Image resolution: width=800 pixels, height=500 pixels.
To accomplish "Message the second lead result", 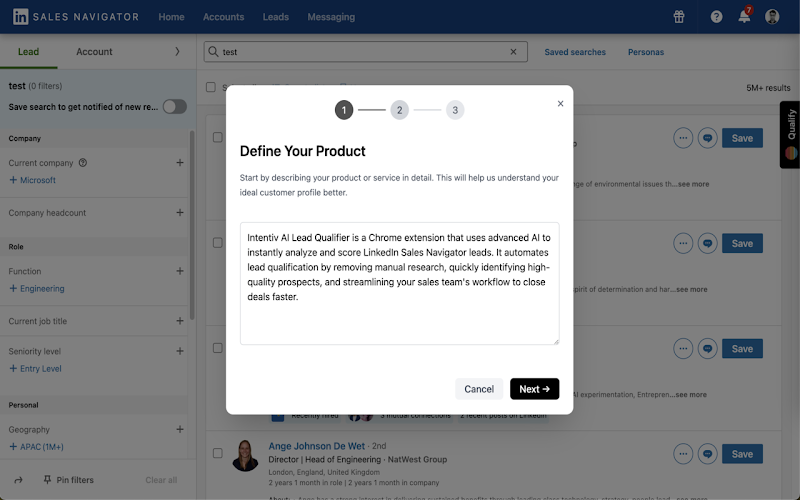I will point(708,243).
